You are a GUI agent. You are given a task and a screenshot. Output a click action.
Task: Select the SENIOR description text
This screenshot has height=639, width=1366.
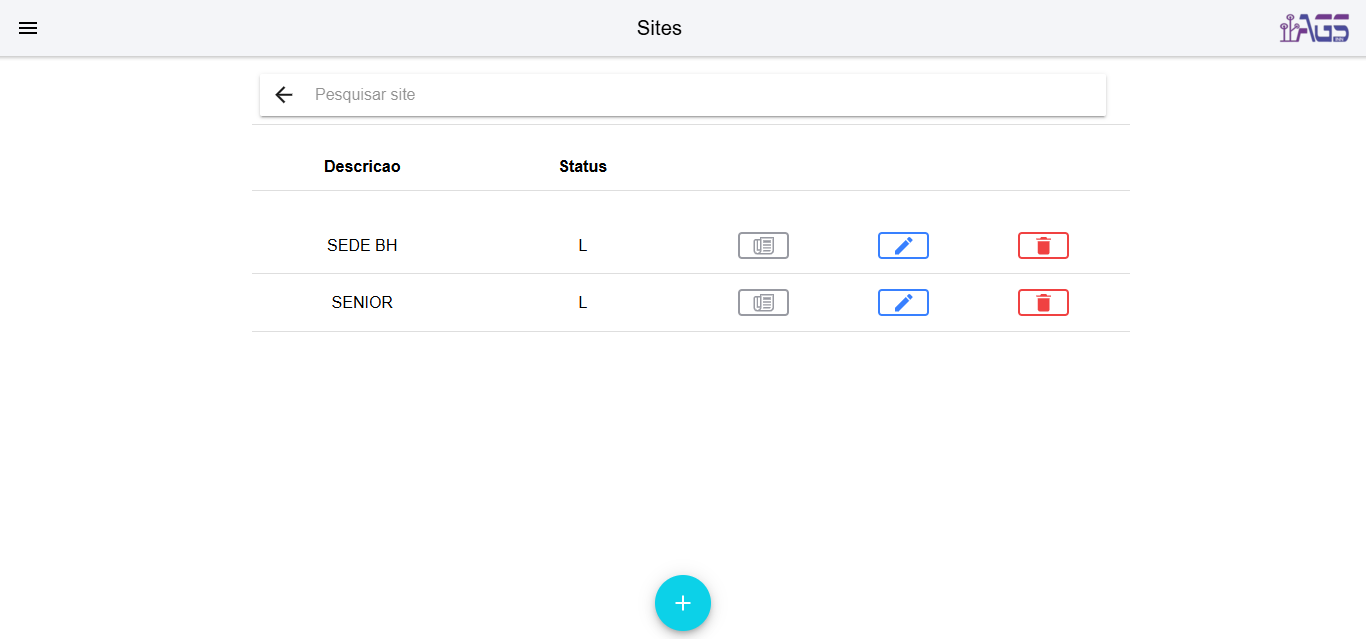click(362, 302)
